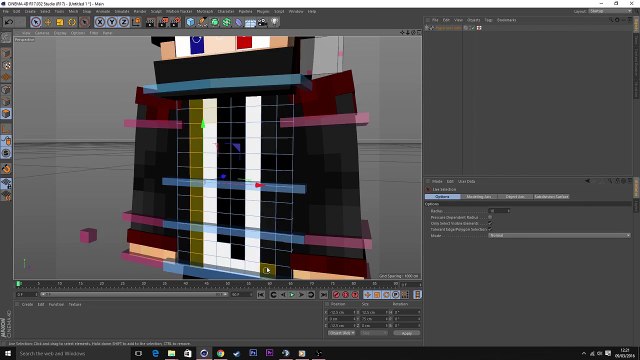640x360 pixels.
Task: Click the Undo arrow icon
Action: point(9,22)
